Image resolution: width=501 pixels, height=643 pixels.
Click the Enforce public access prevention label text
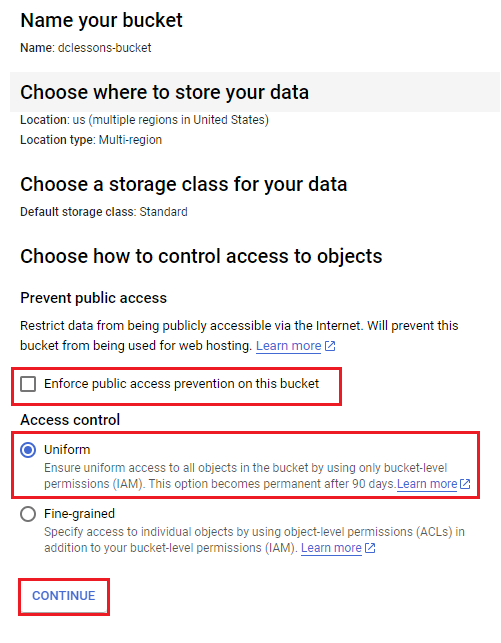(x=181, y=384)
